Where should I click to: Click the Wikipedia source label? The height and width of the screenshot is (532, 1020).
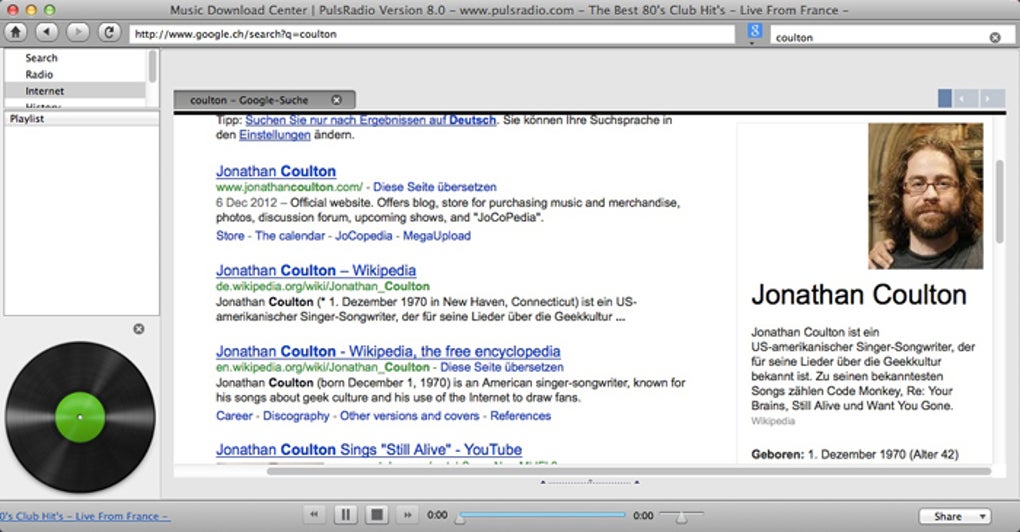click(773, 421)
